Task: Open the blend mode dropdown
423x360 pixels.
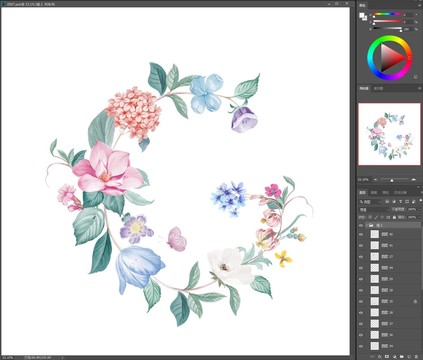Action: [373, 209]
